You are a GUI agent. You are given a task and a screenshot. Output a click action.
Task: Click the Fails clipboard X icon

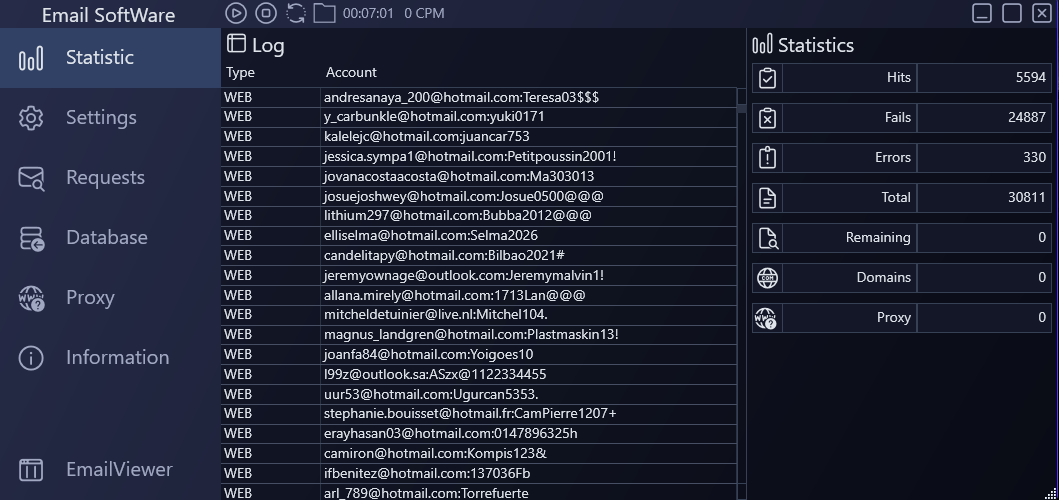point(767,118)
